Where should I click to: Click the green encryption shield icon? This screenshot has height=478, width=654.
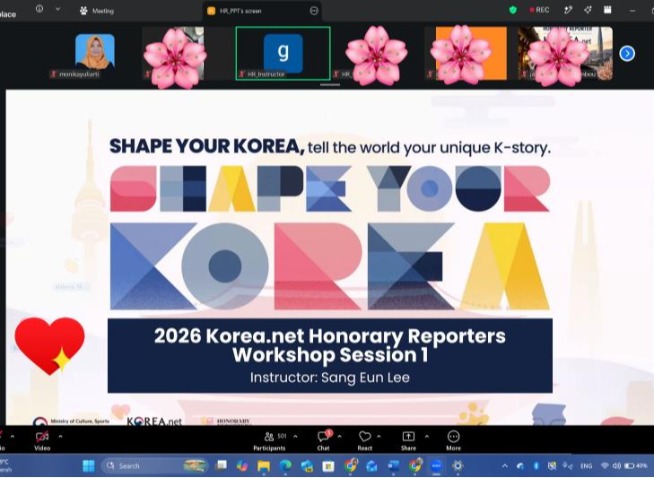[513, 10]
